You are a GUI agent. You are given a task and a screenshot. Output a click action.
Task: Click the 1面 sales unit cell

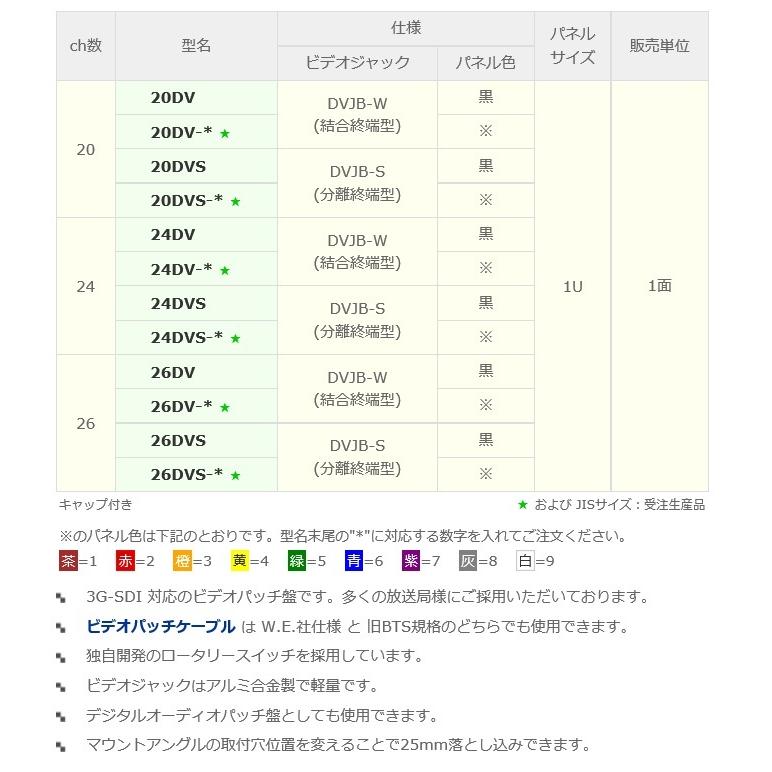point(660,286)
